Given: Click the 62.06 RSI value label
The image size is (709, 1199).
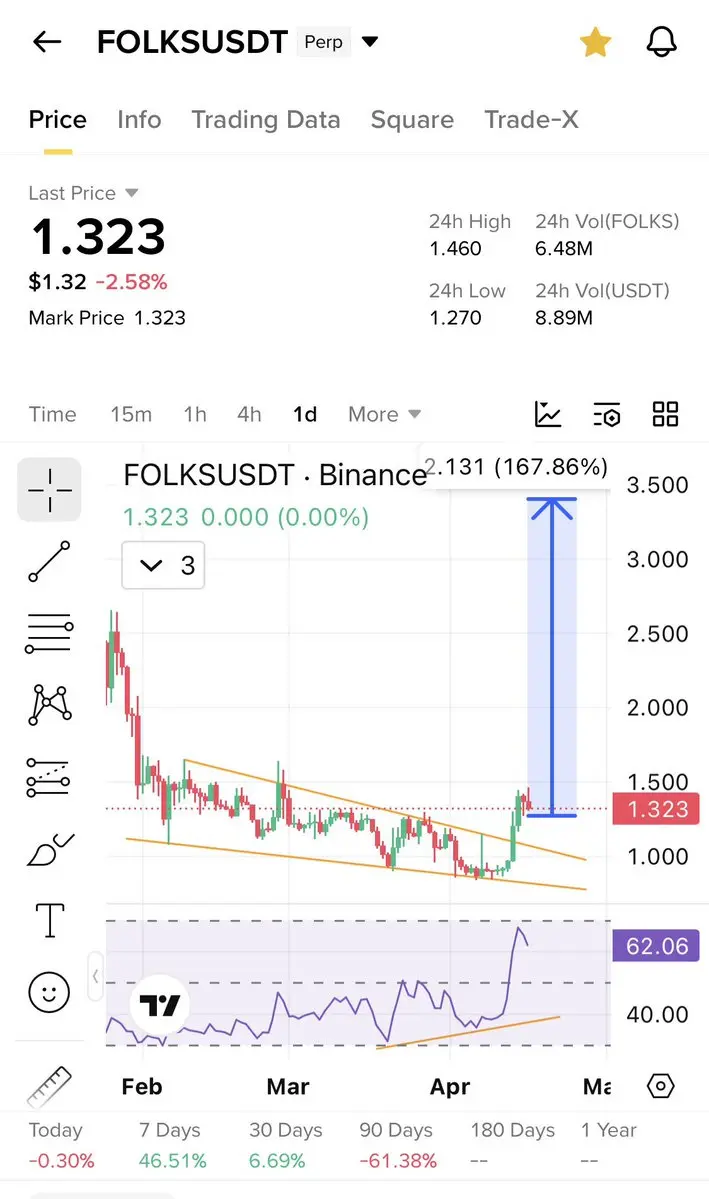Looking at the screenshot, I should [656, 946].
